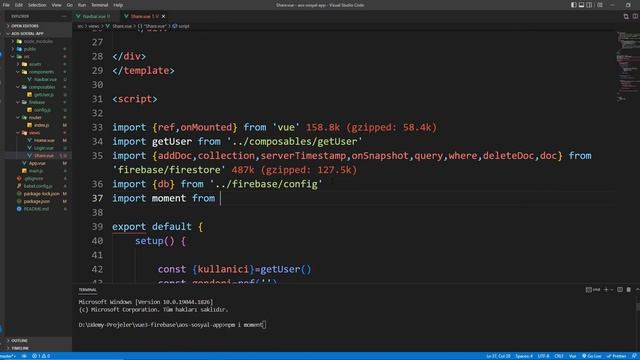Open the Explorer panel more actions menu
This screenshot has width=640, height=360.
(64, 16)
